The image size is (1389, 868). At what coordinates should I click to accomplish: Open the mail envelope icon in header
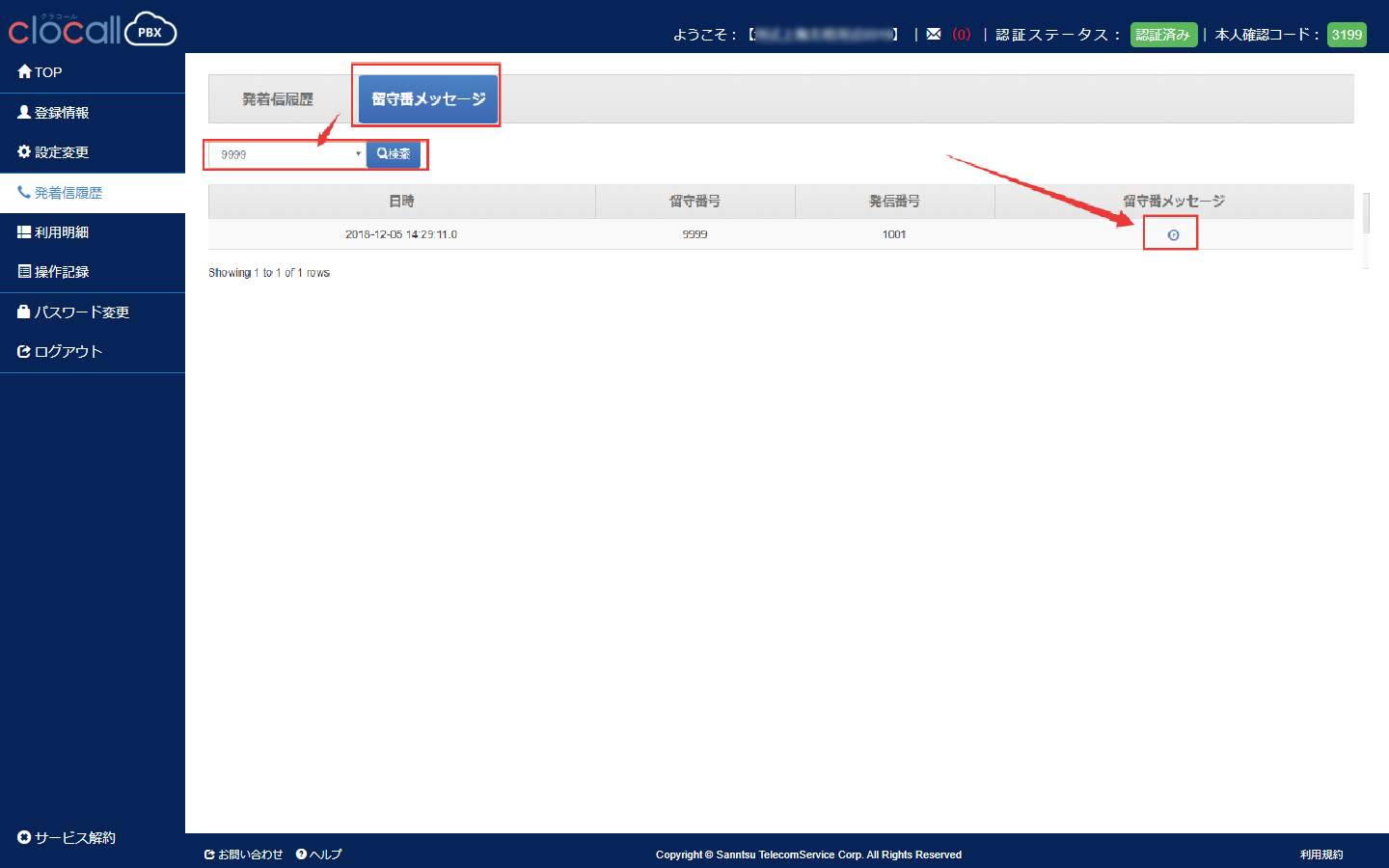(934, 34)
